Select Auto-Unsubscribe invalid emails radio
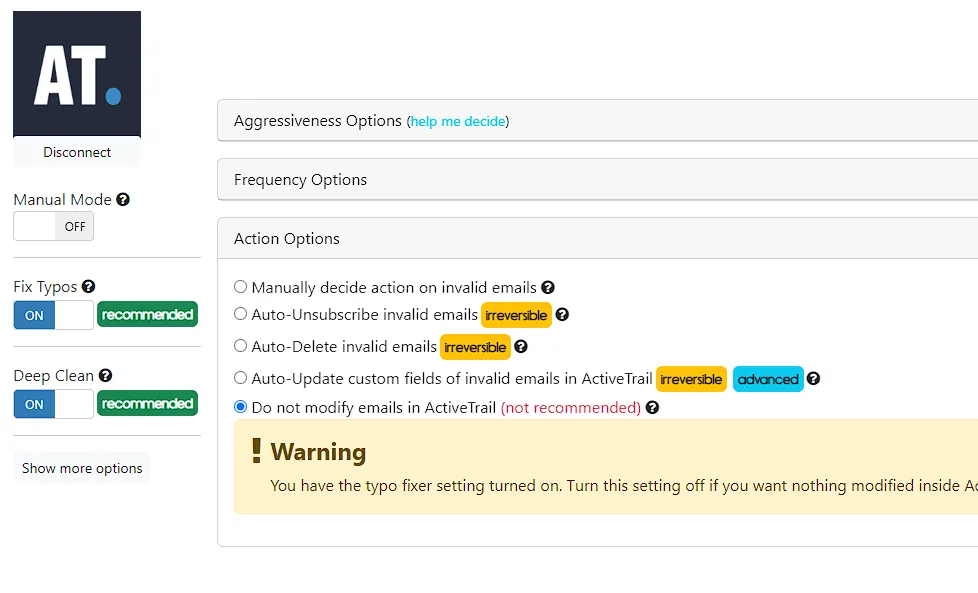Screen dimensions: 978x593 coord(240,314)
